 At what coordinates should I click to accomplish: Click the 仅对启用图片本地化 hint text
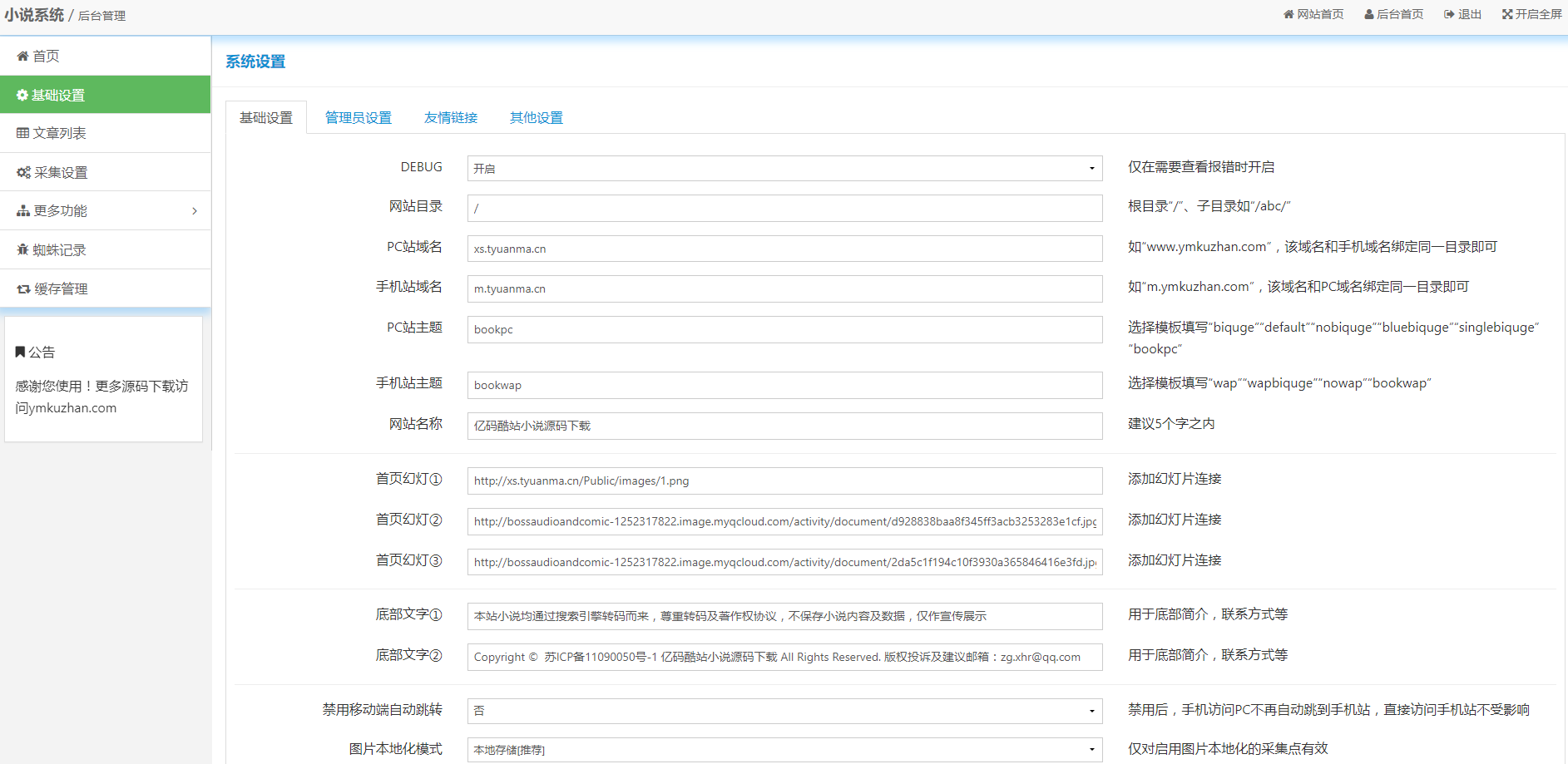click(x=1228, y=749)
